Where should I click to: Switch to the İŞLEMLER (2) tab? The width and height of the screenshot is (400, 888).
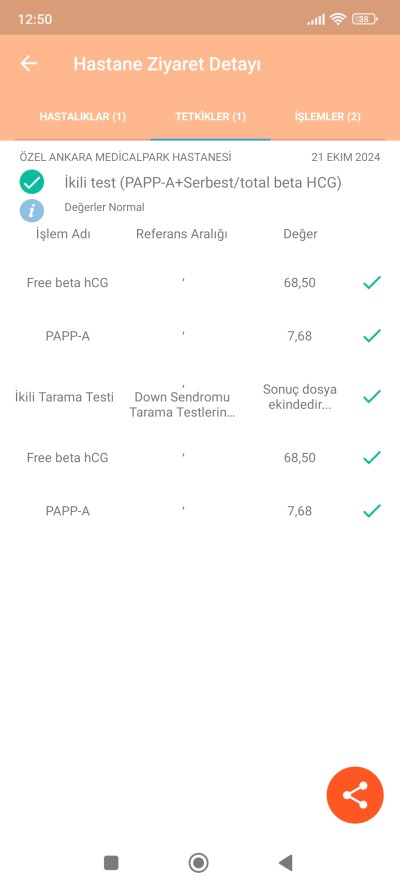327,117
